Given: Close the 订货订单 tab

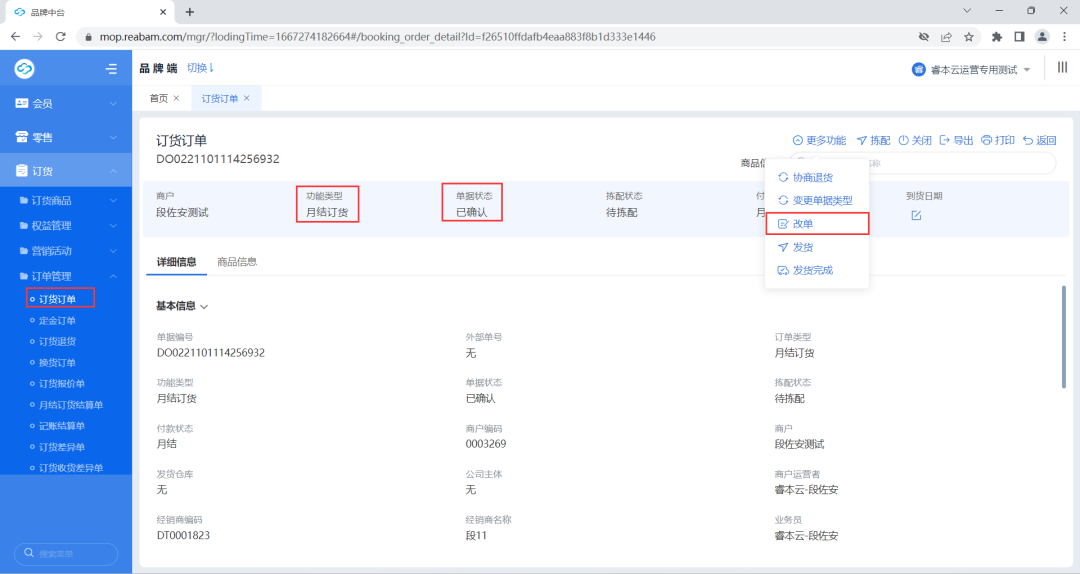Looking at the screenshot, I should point(247,98).
